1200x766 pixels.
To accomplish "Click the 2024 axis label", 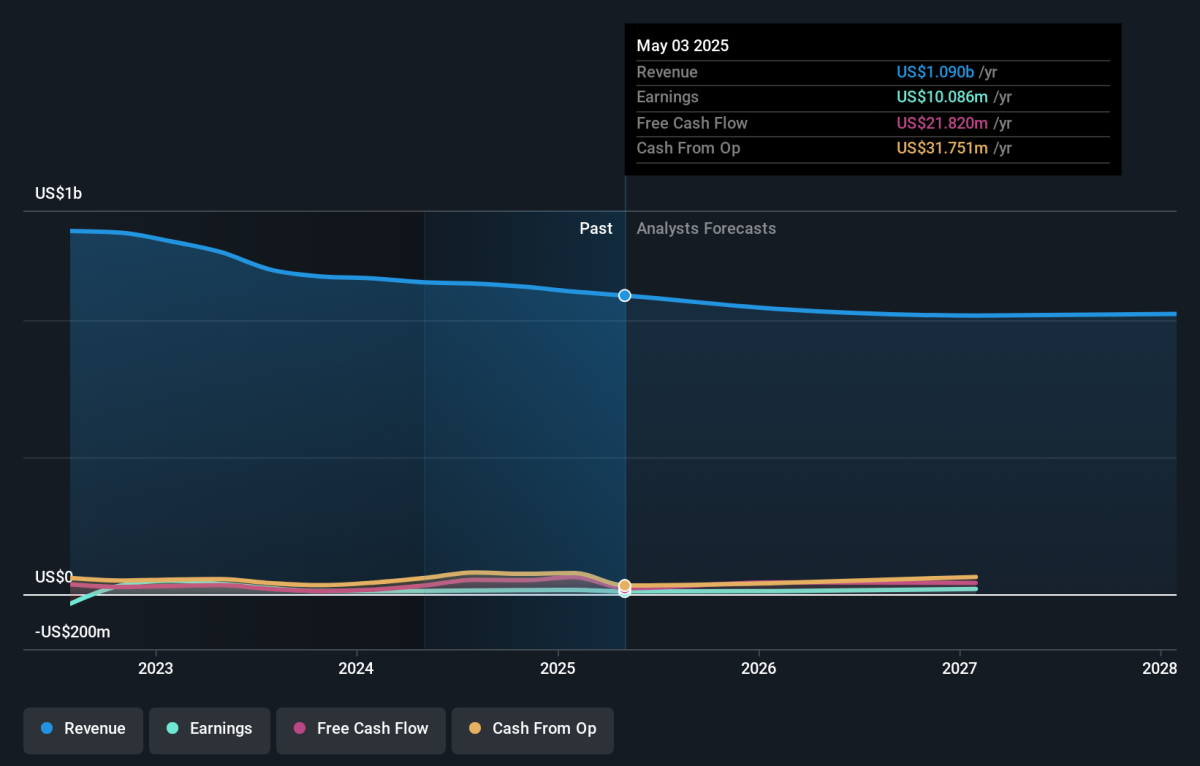I will [x=356, y=668].
